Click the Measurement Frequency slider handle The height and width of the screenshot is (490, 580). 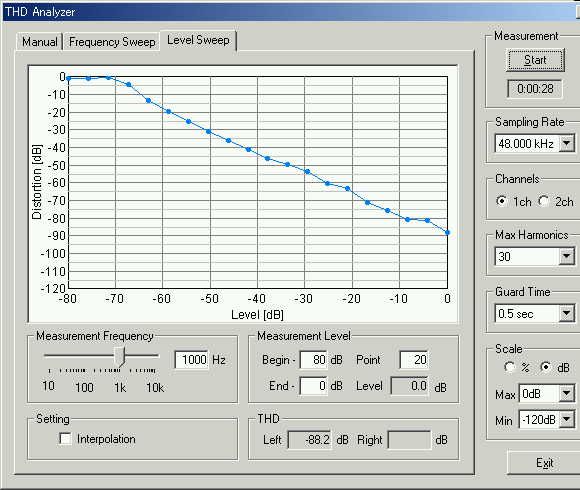pos(119,356)
